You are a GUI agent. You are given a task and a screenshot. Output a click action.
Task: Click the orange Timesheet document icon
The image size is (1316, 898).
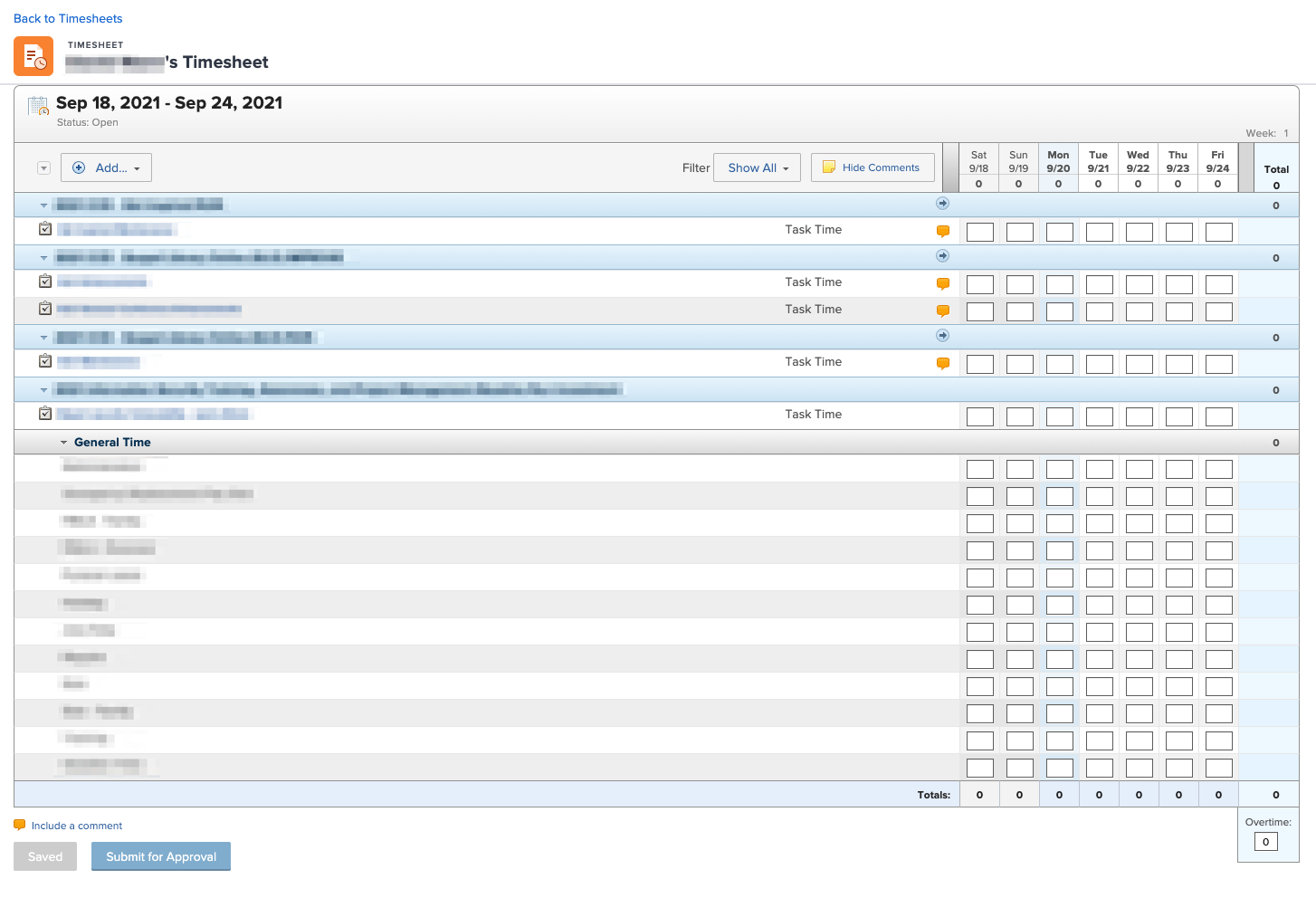pos(33,55)
